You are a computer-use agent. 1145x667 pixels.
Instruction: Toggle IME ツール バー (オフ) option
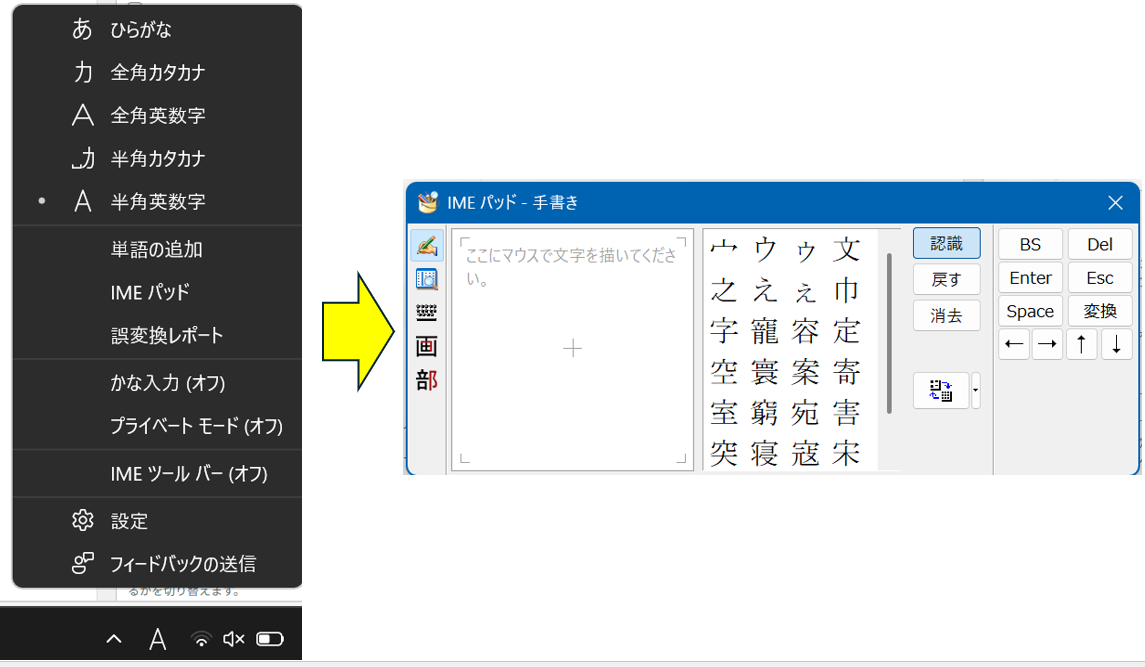tap(188, 474)
